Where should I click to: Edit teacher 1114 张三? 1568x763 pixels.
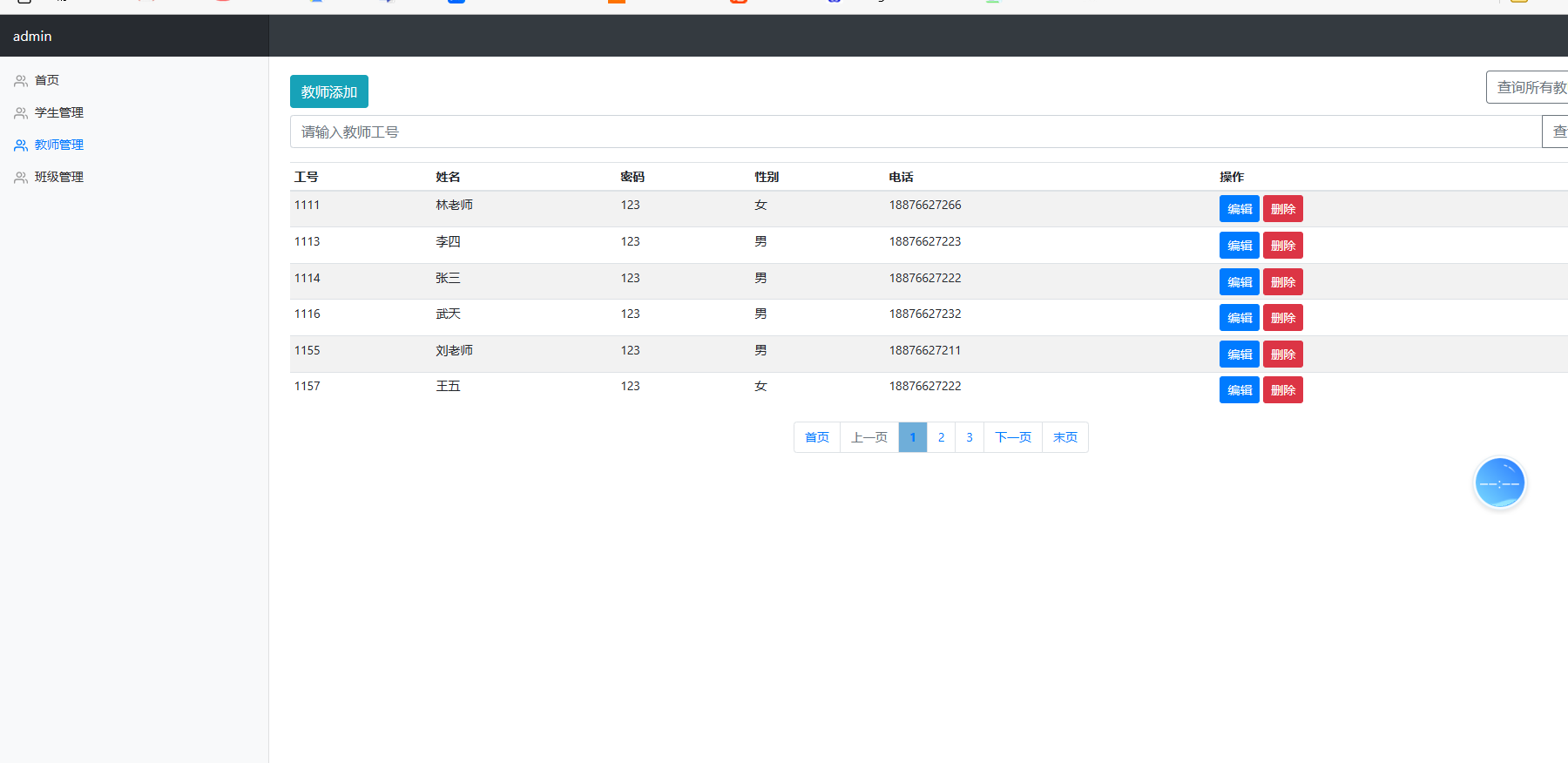[1240, 282]
